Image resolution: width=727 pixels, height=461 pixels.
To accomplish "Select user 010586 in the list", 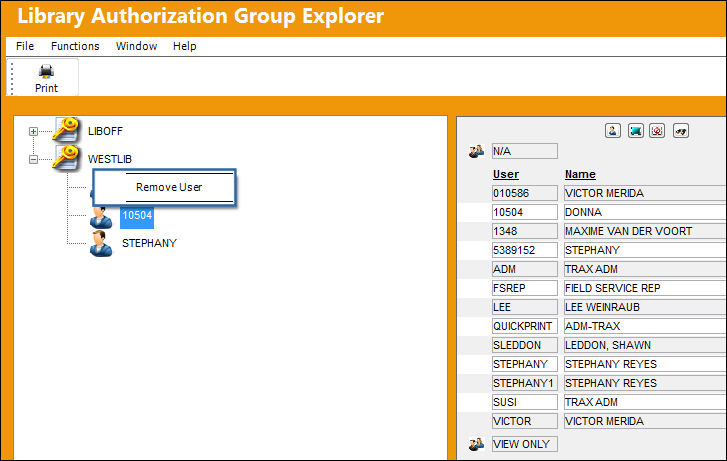I will 525,193.
